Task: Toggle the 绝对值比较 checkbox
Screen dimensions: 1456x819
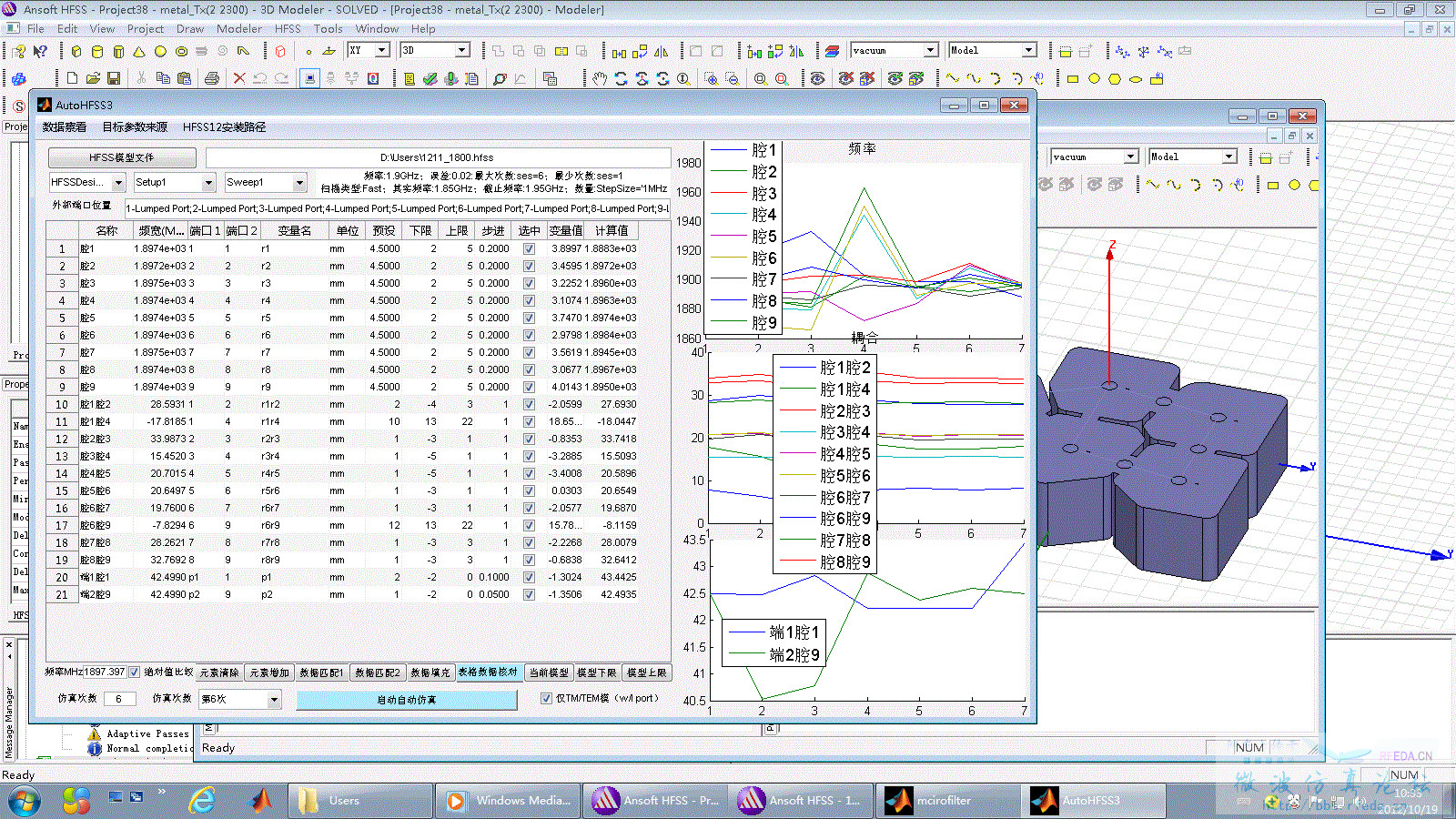Action: [x=135, y=672]
